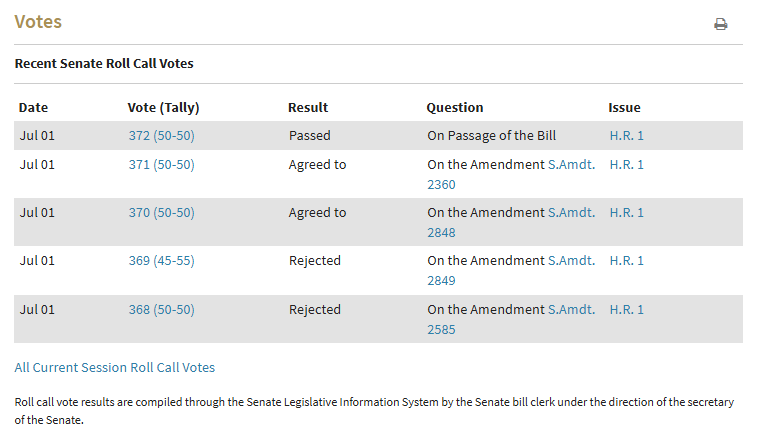Screen dimensions: 770x445
Task: Open H.R. 1 link in Passed row
Action: [x=626, y=135]
